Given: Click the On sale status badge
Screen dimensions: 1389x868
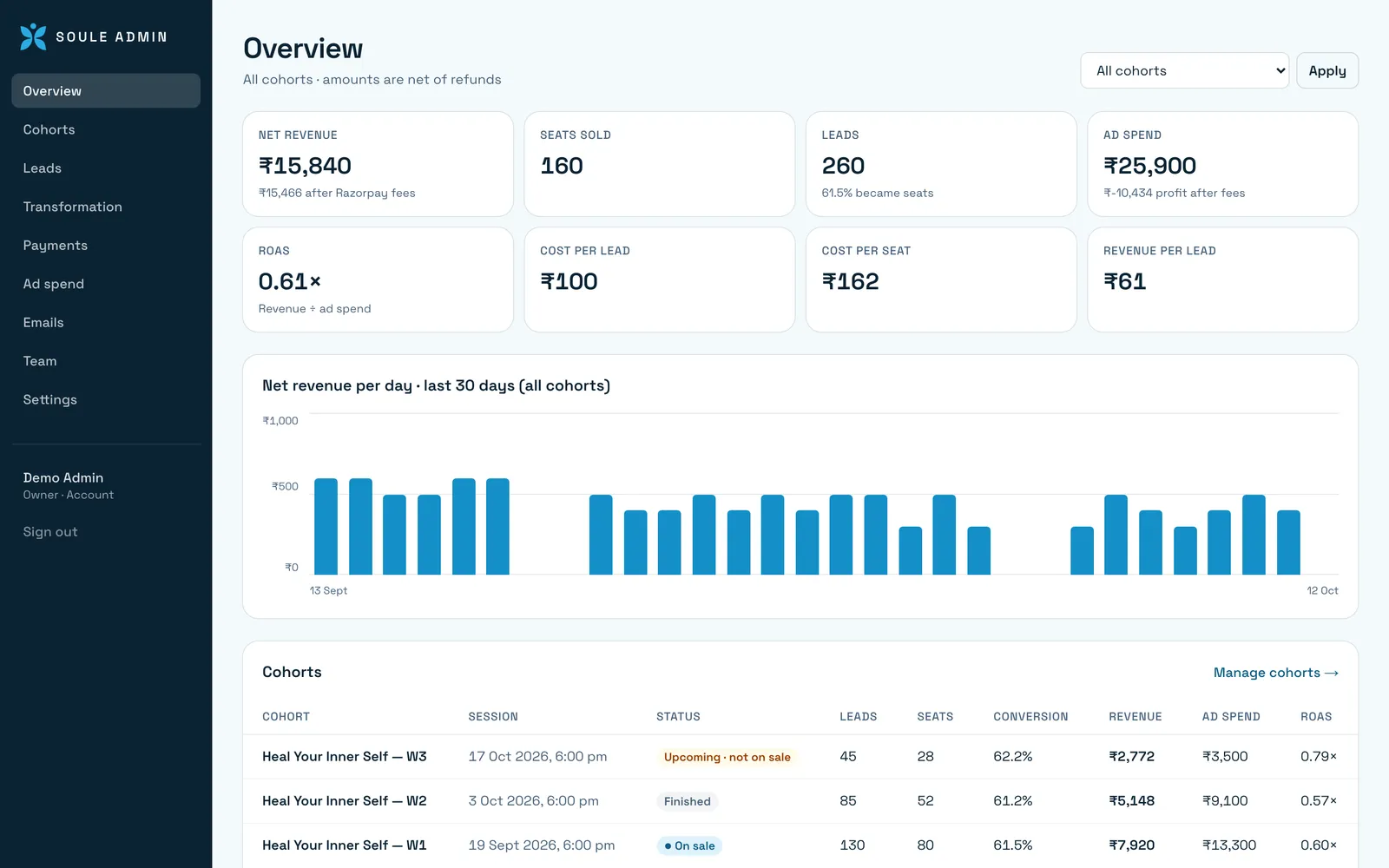Looking at the screenshot, I should pos(689,845).
